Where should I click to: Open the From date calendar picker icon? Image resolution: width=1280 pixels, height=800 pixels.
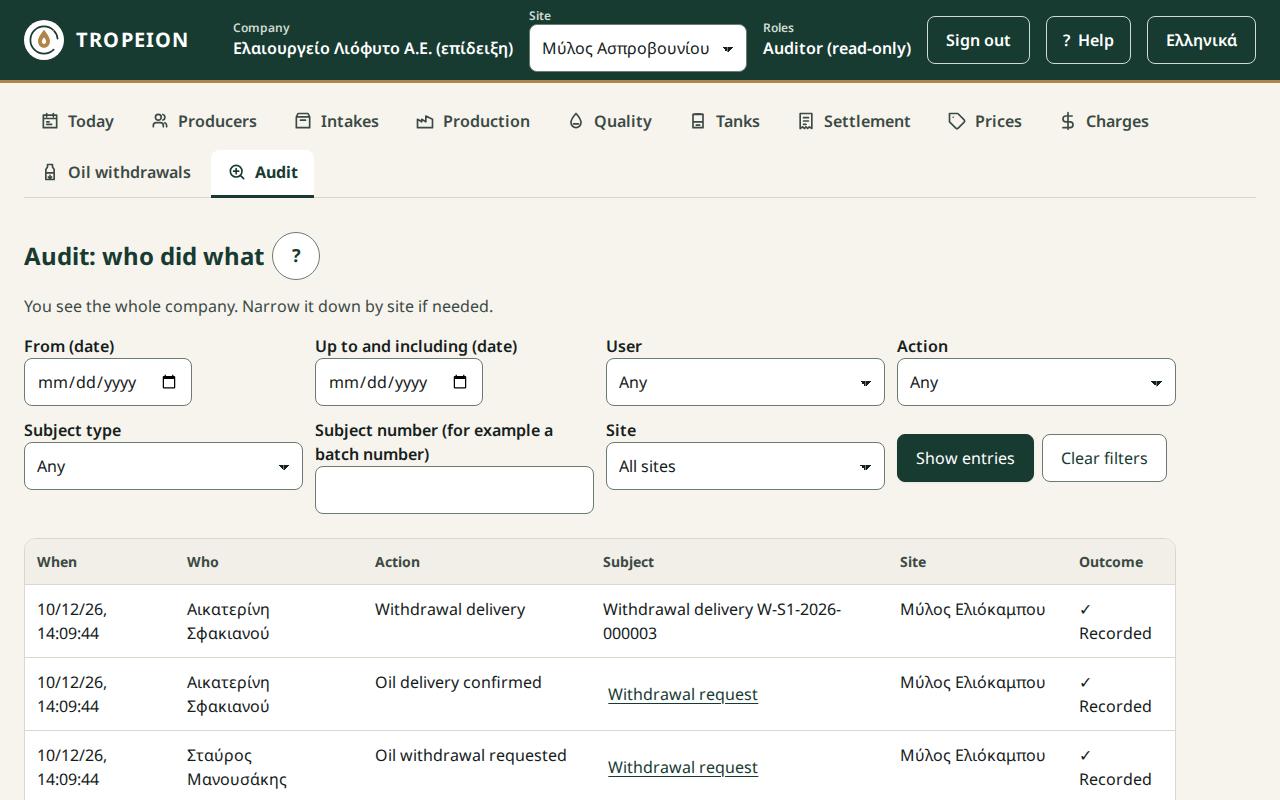coord(169,382)
